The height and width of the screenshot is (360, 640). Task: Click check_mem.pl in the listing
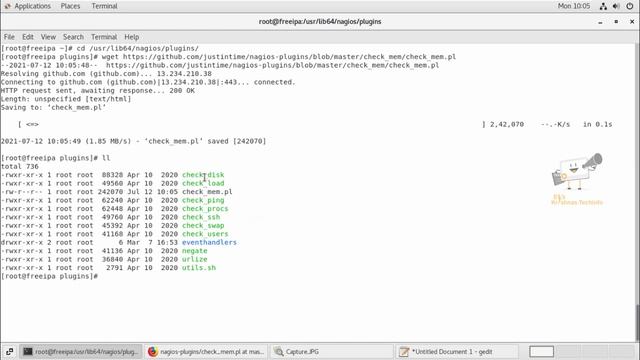click(207, 192)
